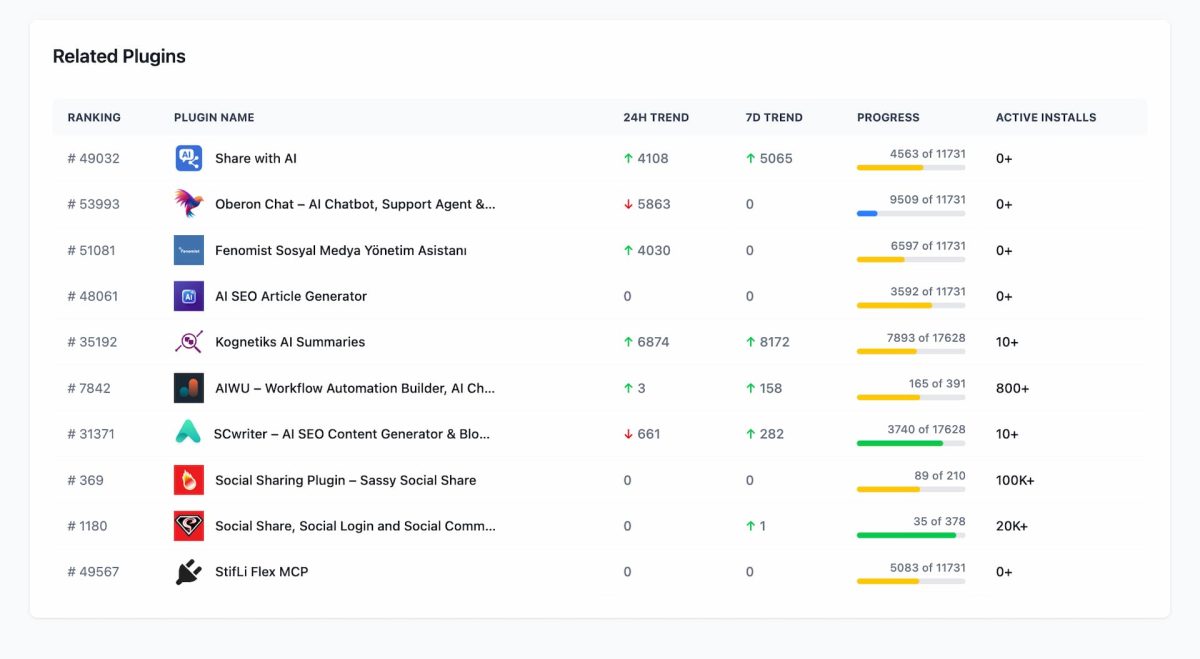Click the progress text 3592 of 11731
The image size is (1200, 659).
point(928,291)
